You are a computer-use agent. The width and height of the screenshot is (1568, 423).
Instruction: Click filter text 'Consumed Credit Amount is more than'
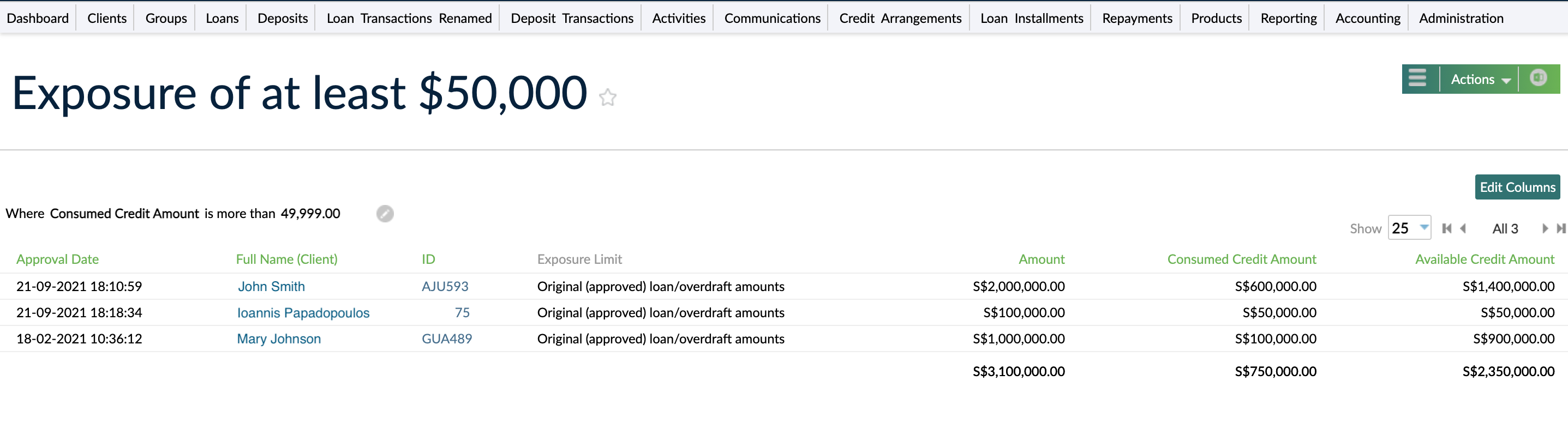163,213
